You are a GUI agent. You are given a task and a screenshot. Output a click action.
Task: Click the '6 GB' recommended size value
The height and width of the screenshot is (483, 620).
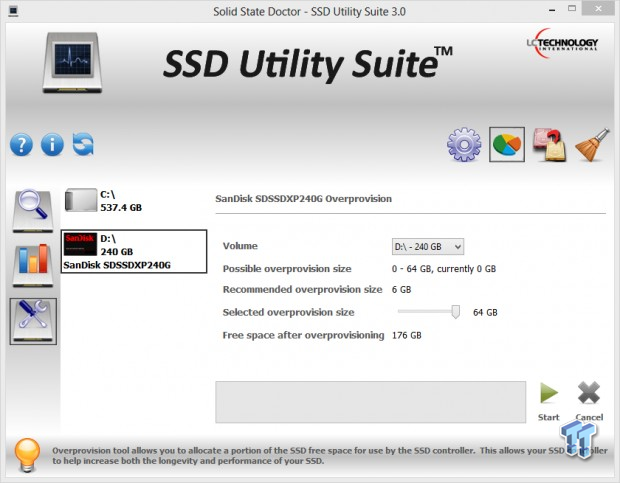point(401,290)
